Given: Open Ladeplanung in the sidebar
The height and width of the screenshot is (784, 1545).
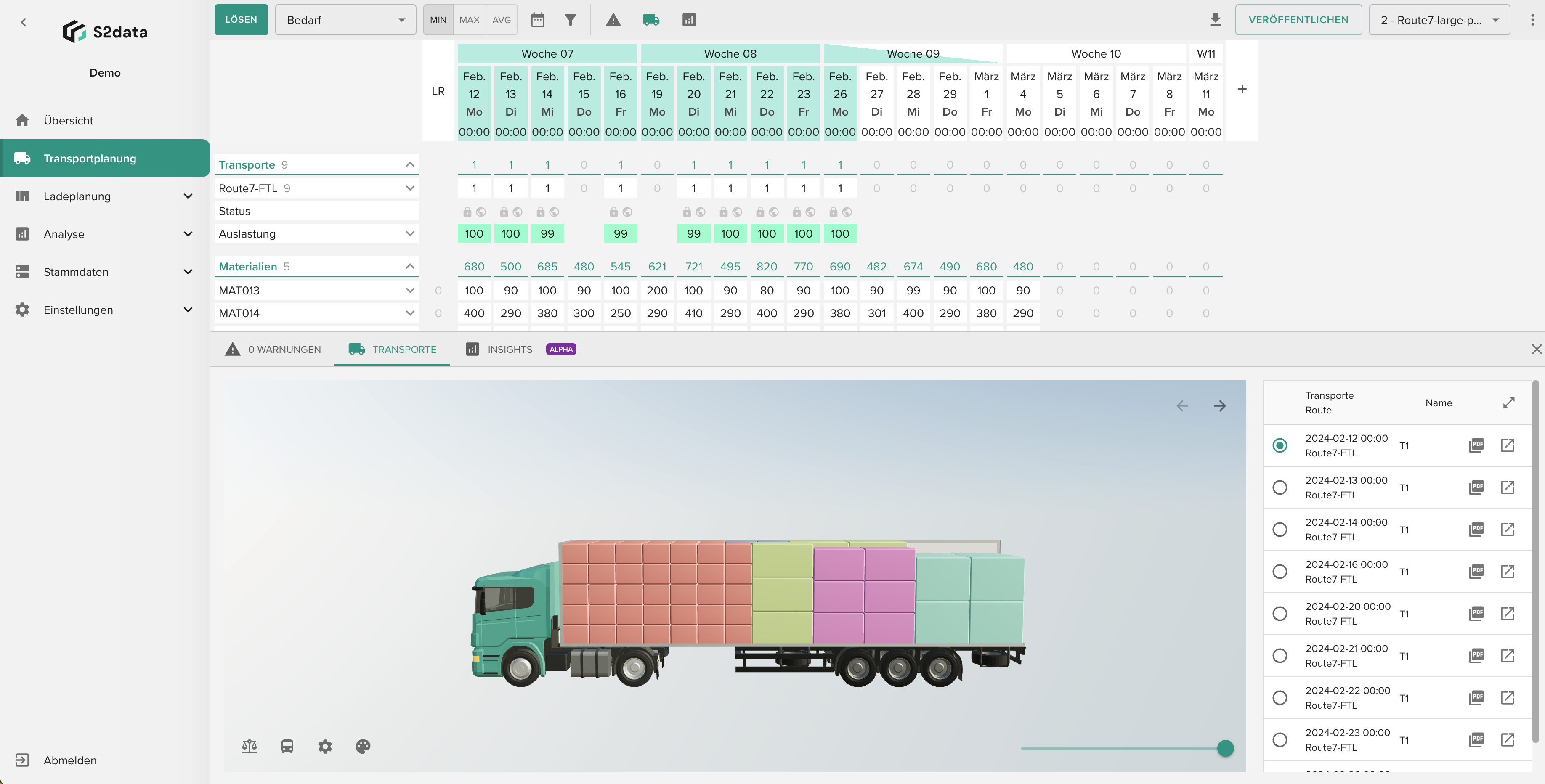Looking at the screenshot, I should tap(77, 196).
